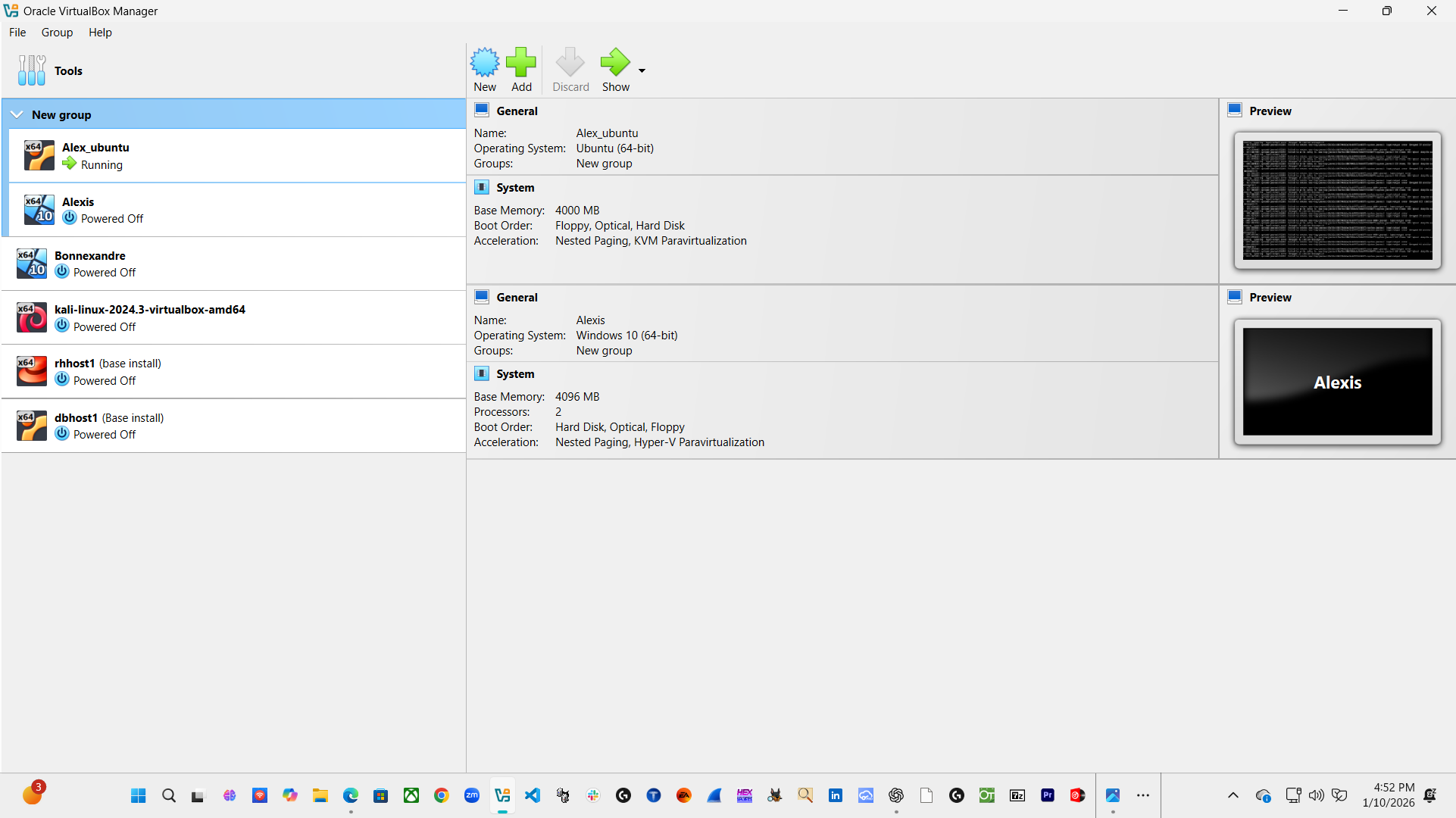Click the Preview monitor icon above Alexis preview
The image size is (1456, 818).
click(x=1235, y=296)
